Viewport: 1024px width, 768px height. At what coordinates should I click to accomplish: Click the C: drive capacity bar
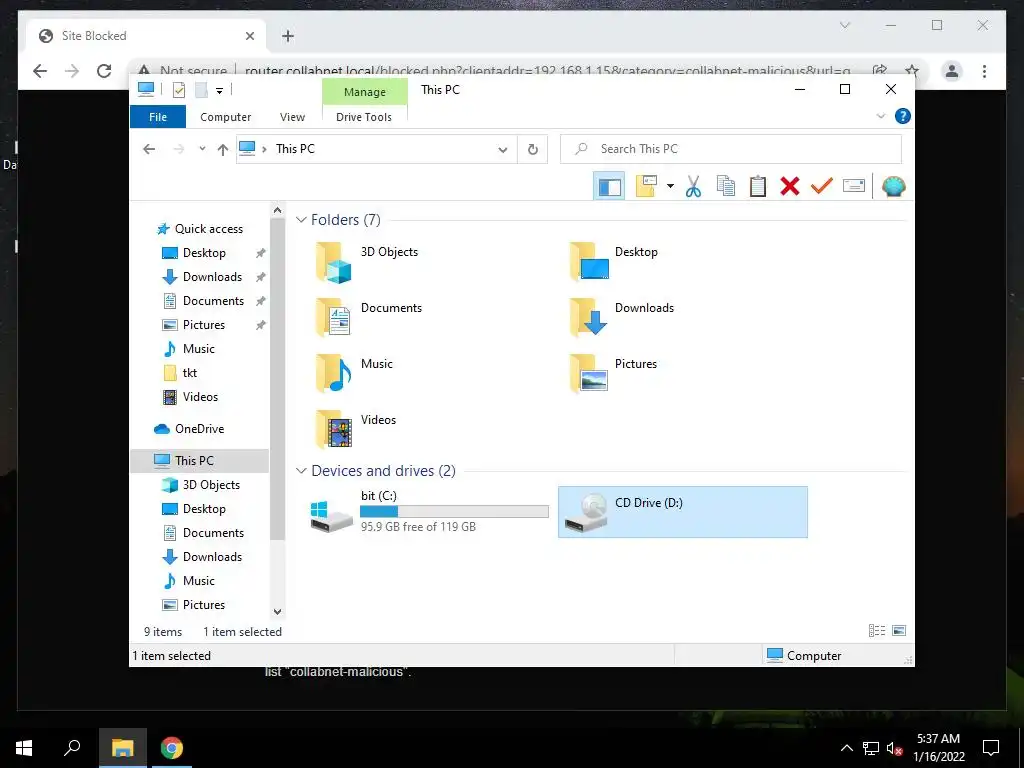455,512
